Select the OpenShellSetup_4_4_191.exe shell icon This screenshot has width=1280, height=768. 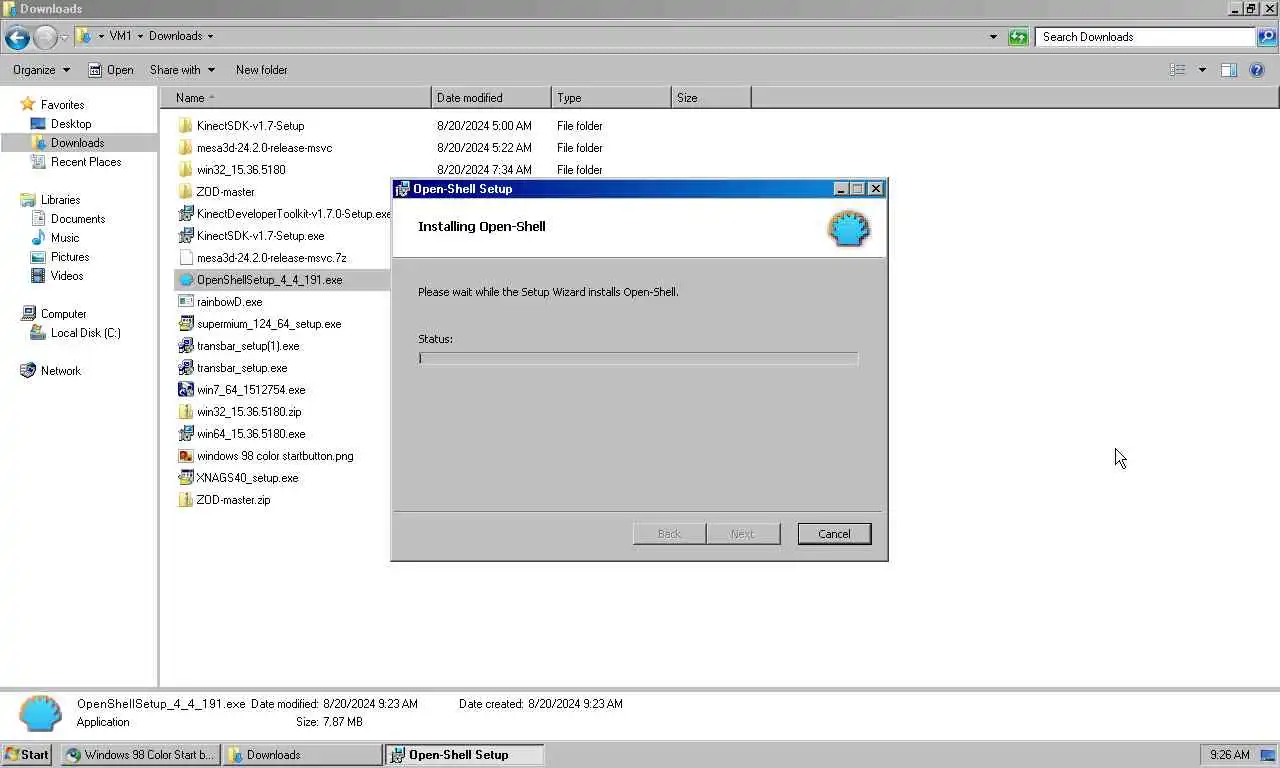tap(185, 280)
